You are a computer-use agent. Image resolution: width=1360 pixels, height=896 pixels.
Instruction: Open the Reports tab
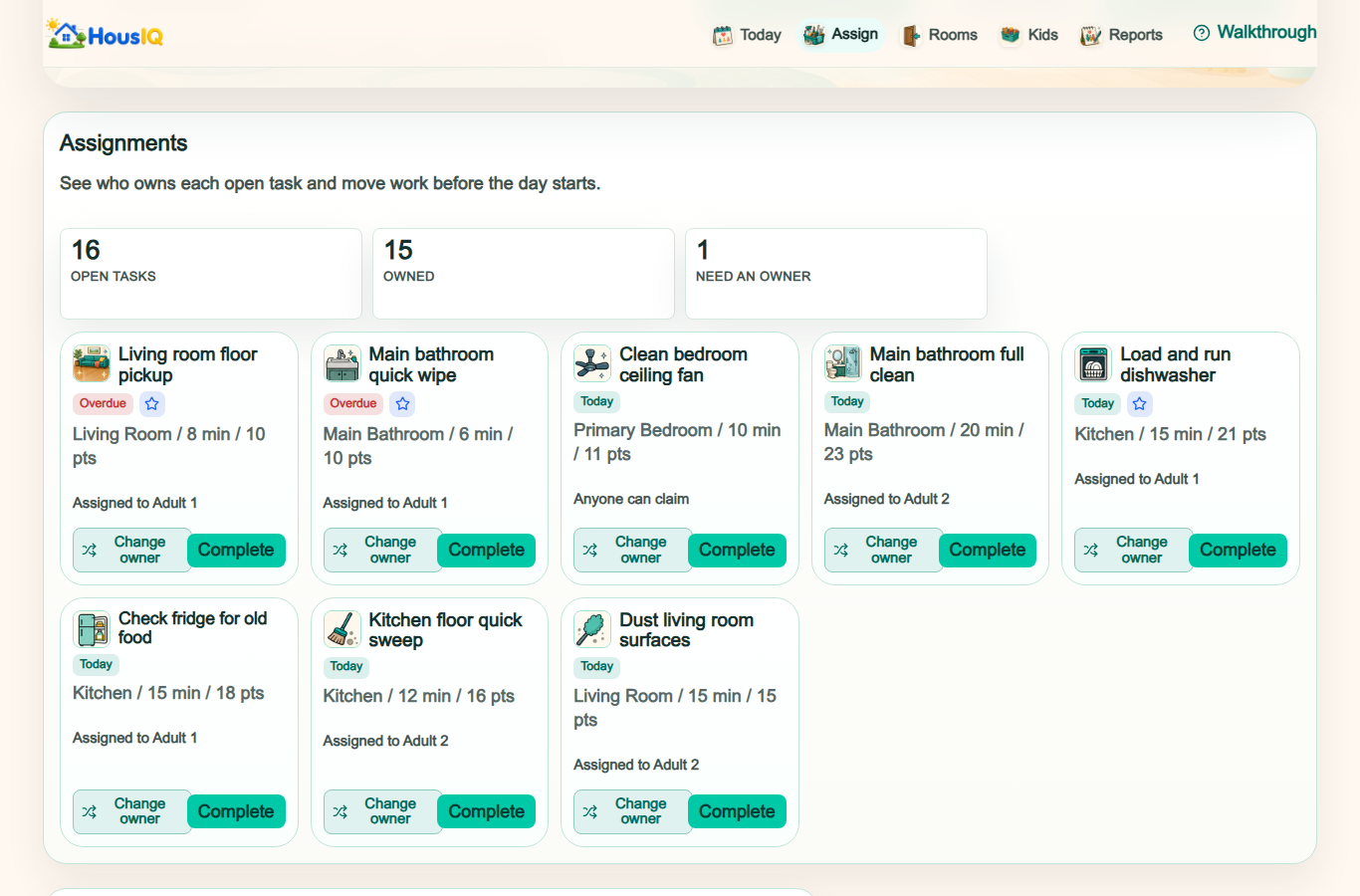pos(1122,35)
